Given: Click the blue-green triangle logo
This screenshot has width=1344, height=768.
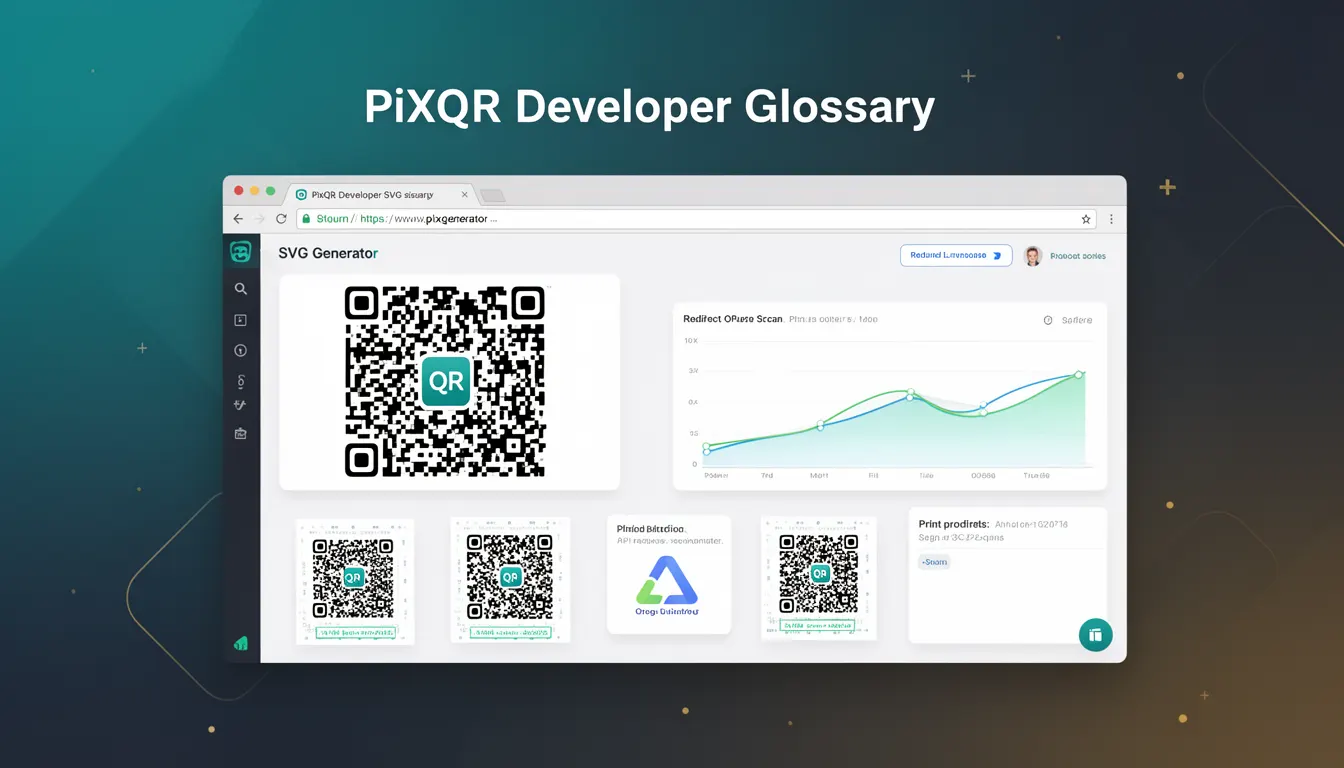Looking at the screenshot, I should (x=668, y=579).
